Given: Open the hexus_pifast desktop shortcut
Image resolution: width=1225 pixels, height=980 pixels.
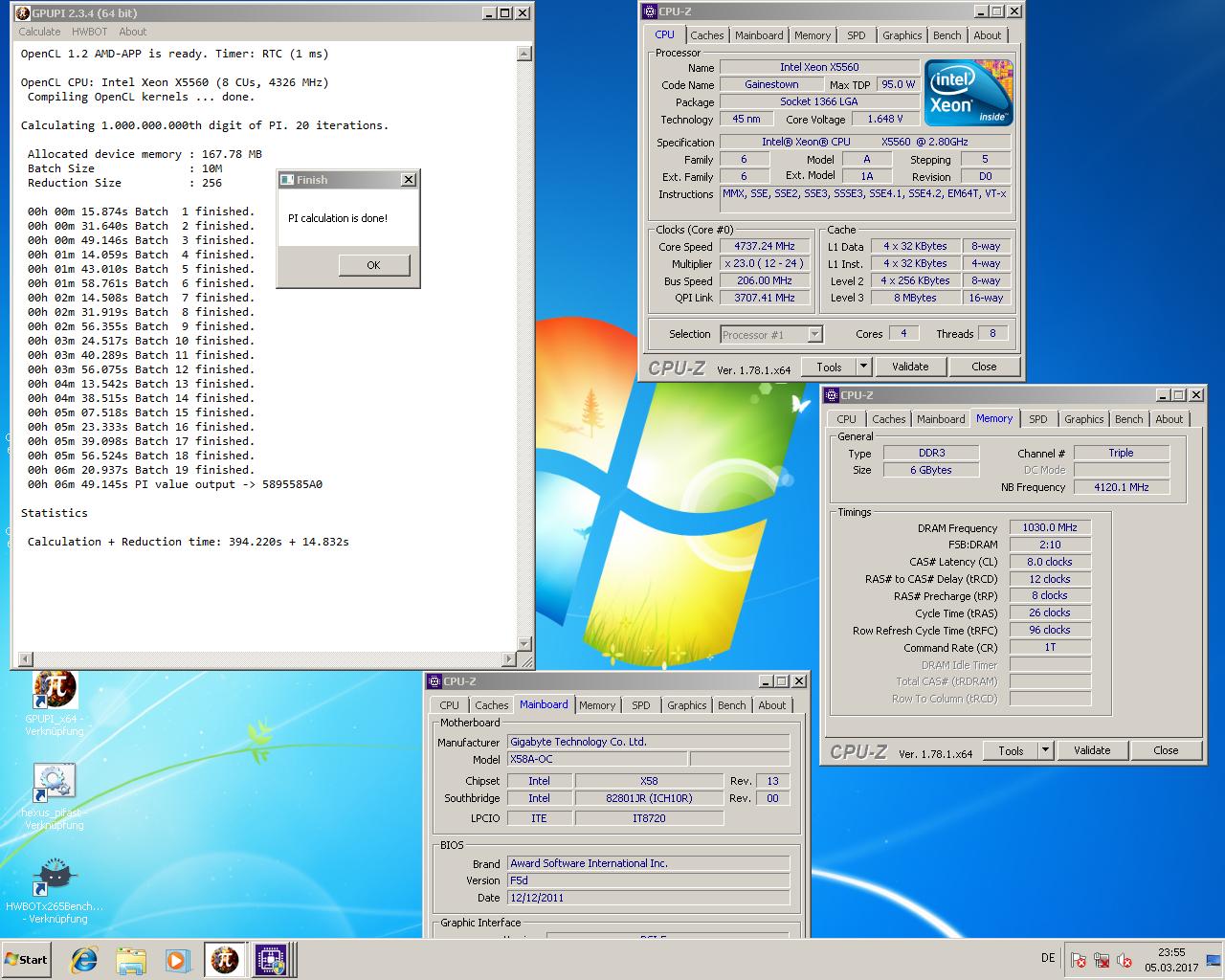Looking at the screenshot, I should click(55, 797).
